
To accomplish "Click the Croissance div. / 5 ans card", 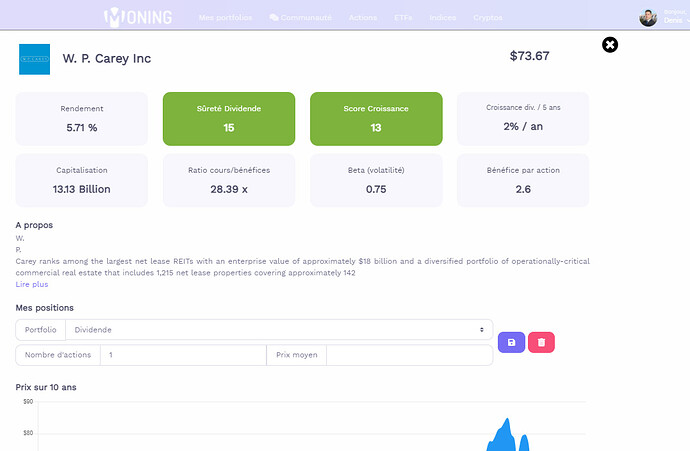I will (x=523, y=119).
